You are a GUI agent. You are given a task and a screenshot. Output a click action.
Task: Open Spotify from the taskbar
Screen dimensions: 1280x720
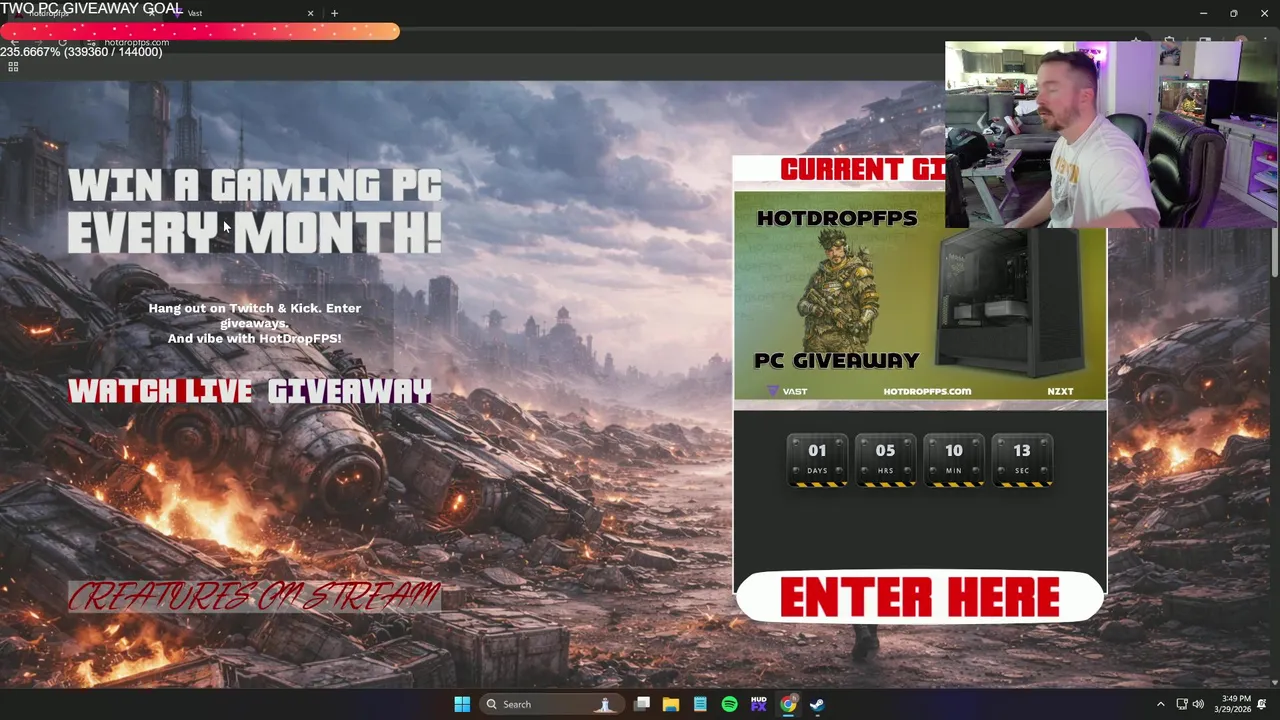click(729, 704)
